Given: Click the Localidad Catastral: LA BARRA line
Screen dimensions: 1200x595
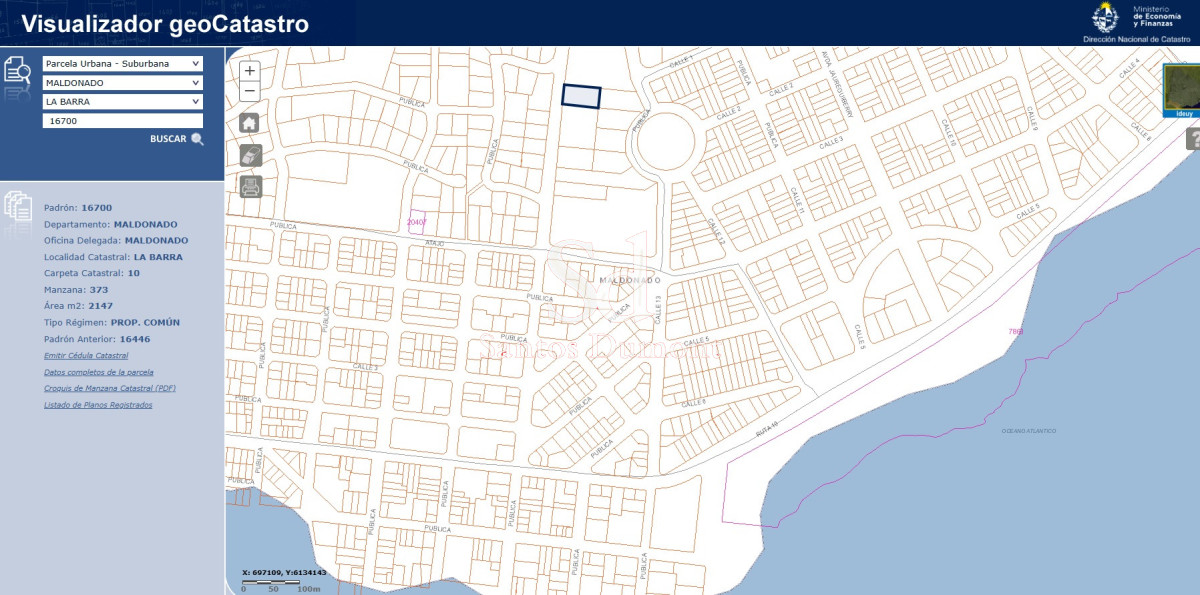Looking at the screenshot, I should pos(113,257).
